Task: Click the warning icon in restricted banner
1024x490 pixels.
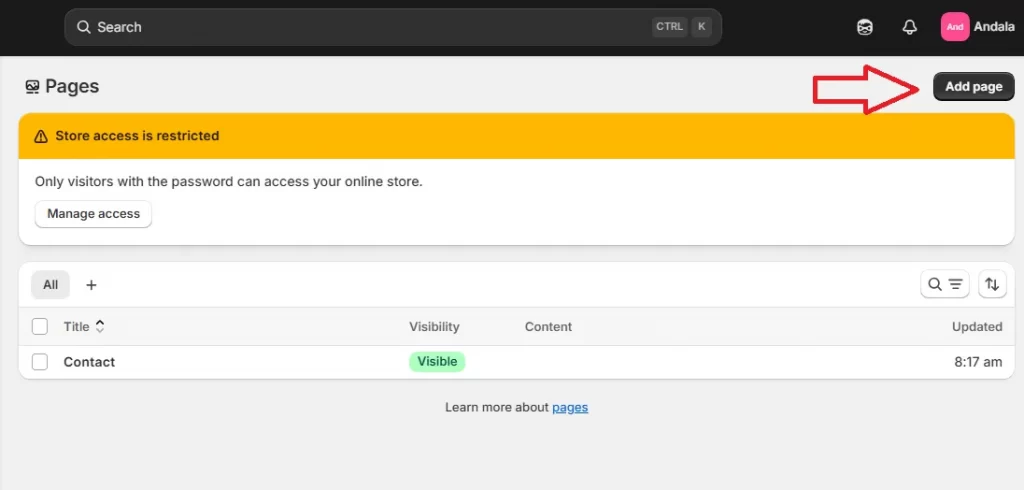Action: 41,136
